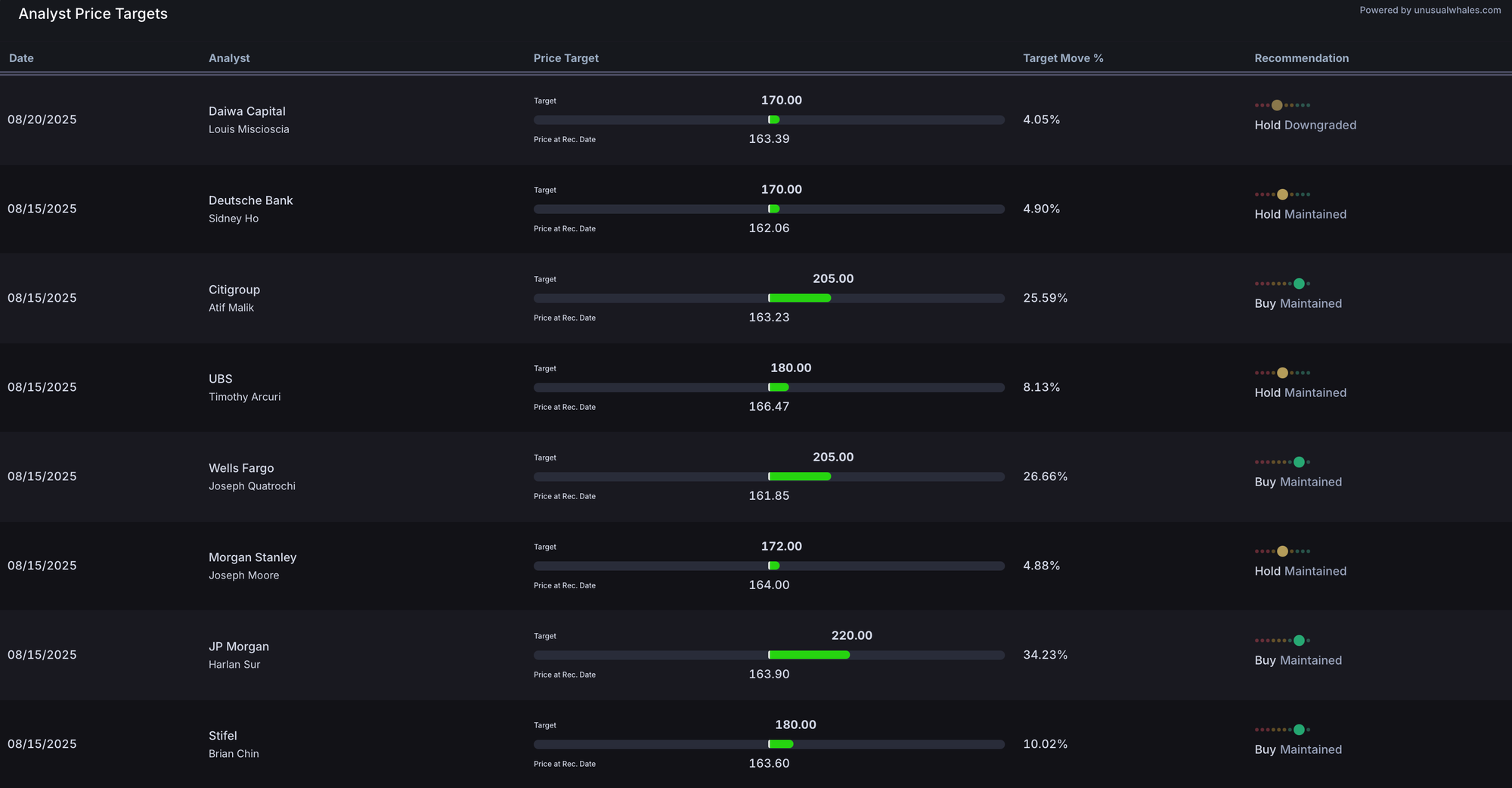Click the Price Target column header
The width and height of the screenshot is (1512, 788).
pos(566,58)
